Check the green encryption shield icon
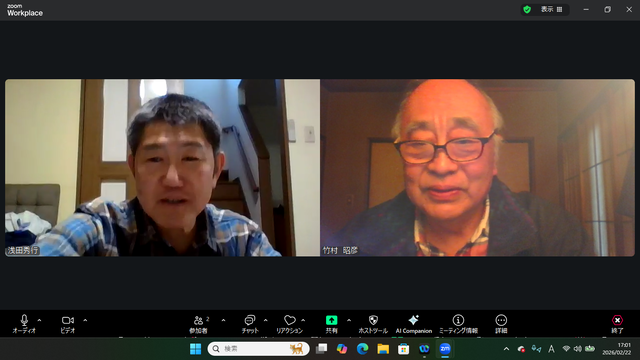640x360 pixels. [527, 9]
